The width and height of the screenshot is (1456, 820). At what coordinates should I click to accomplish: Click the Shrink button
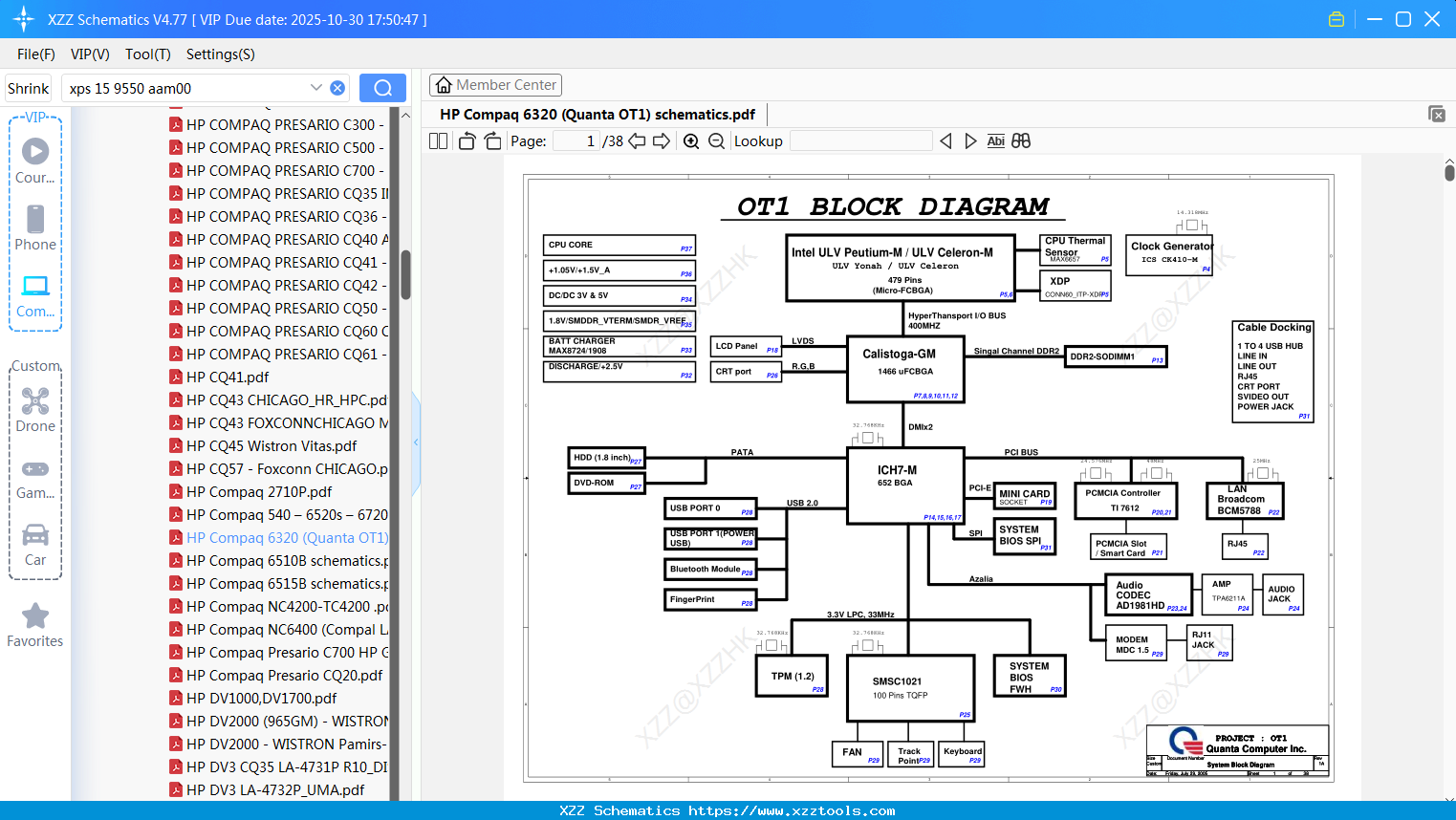click(x=29, y=88)
